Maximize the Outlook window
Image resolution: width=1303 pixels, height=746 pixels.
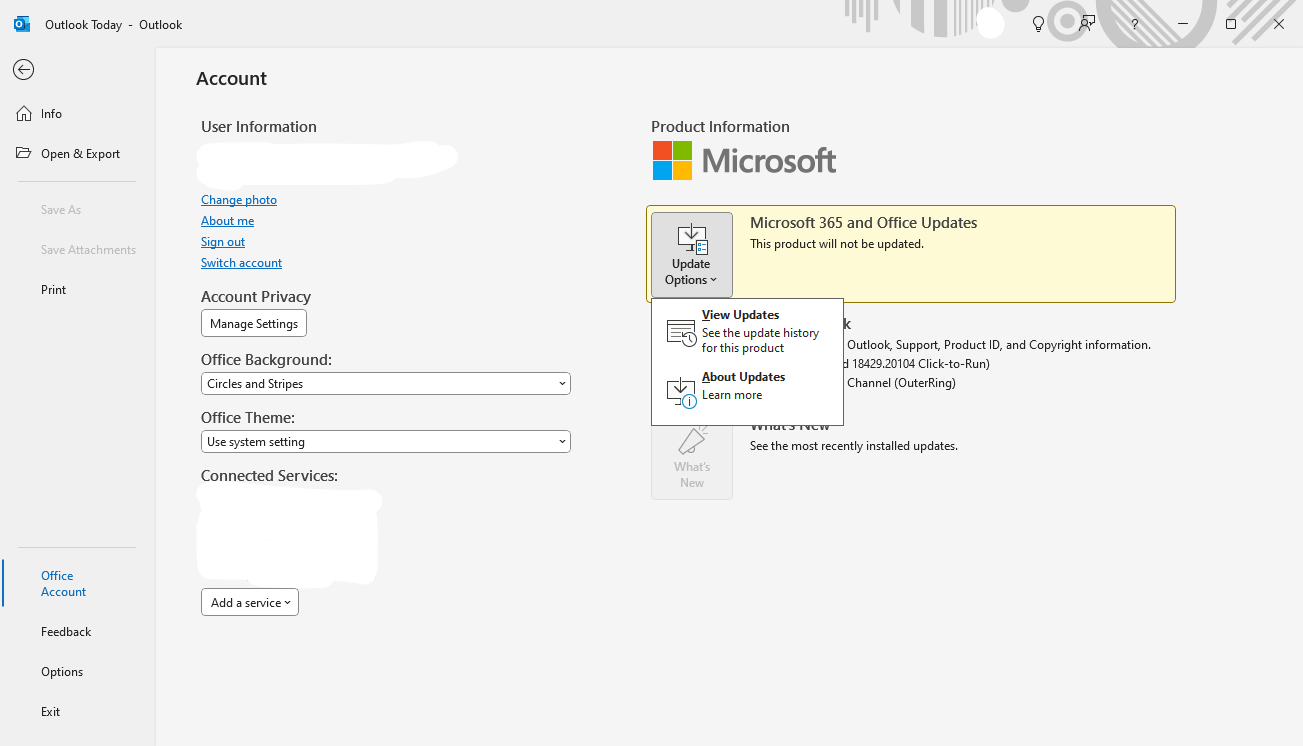pos(1231,24)
